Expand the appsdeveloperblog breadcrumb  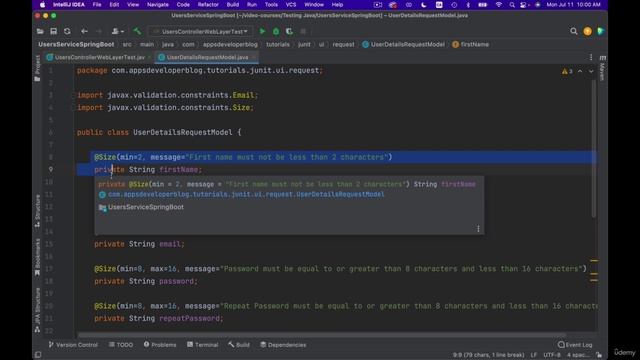coord(230,44)
